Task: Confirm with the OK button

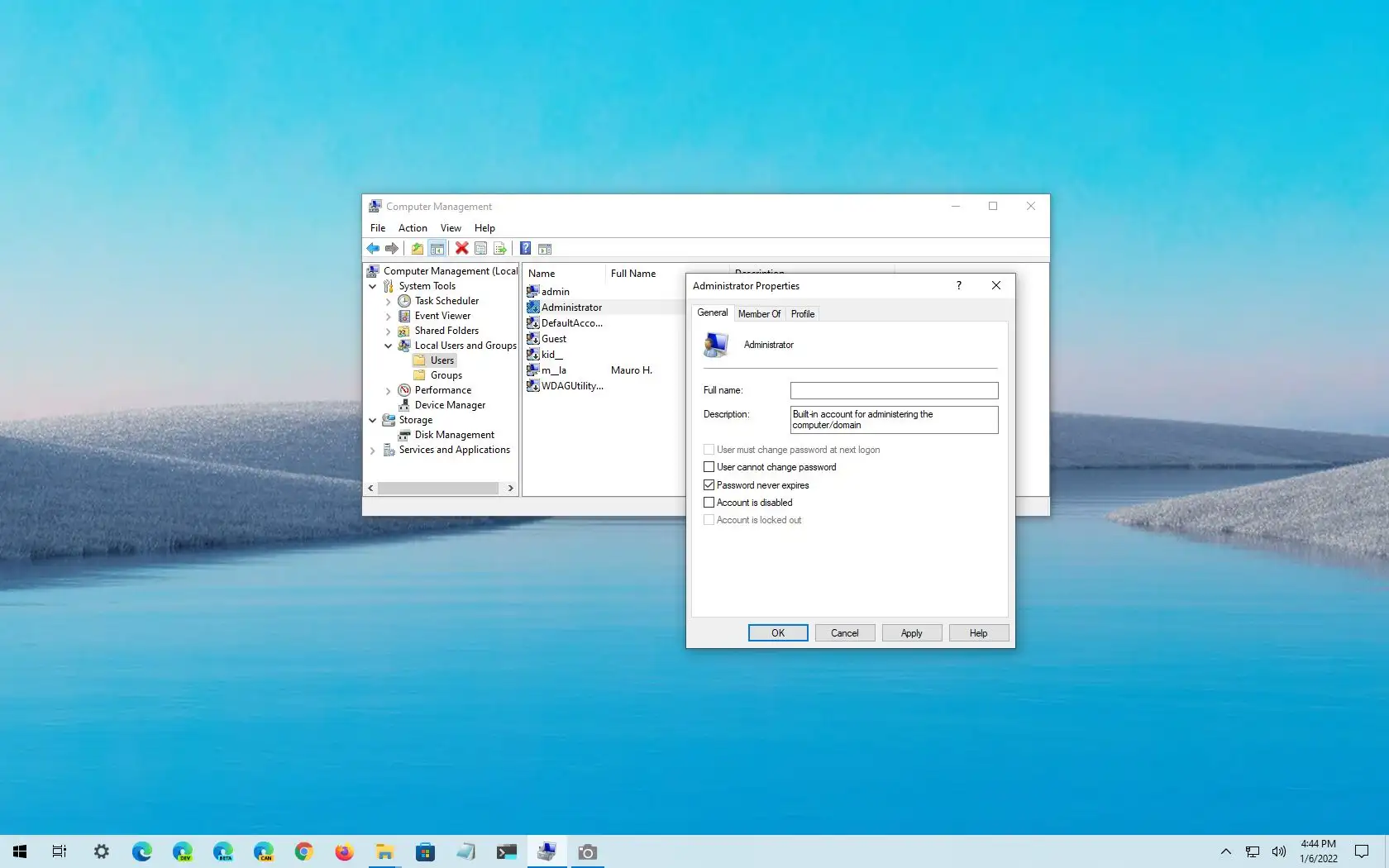Action: pyautogui.click(x=778, y=633)
